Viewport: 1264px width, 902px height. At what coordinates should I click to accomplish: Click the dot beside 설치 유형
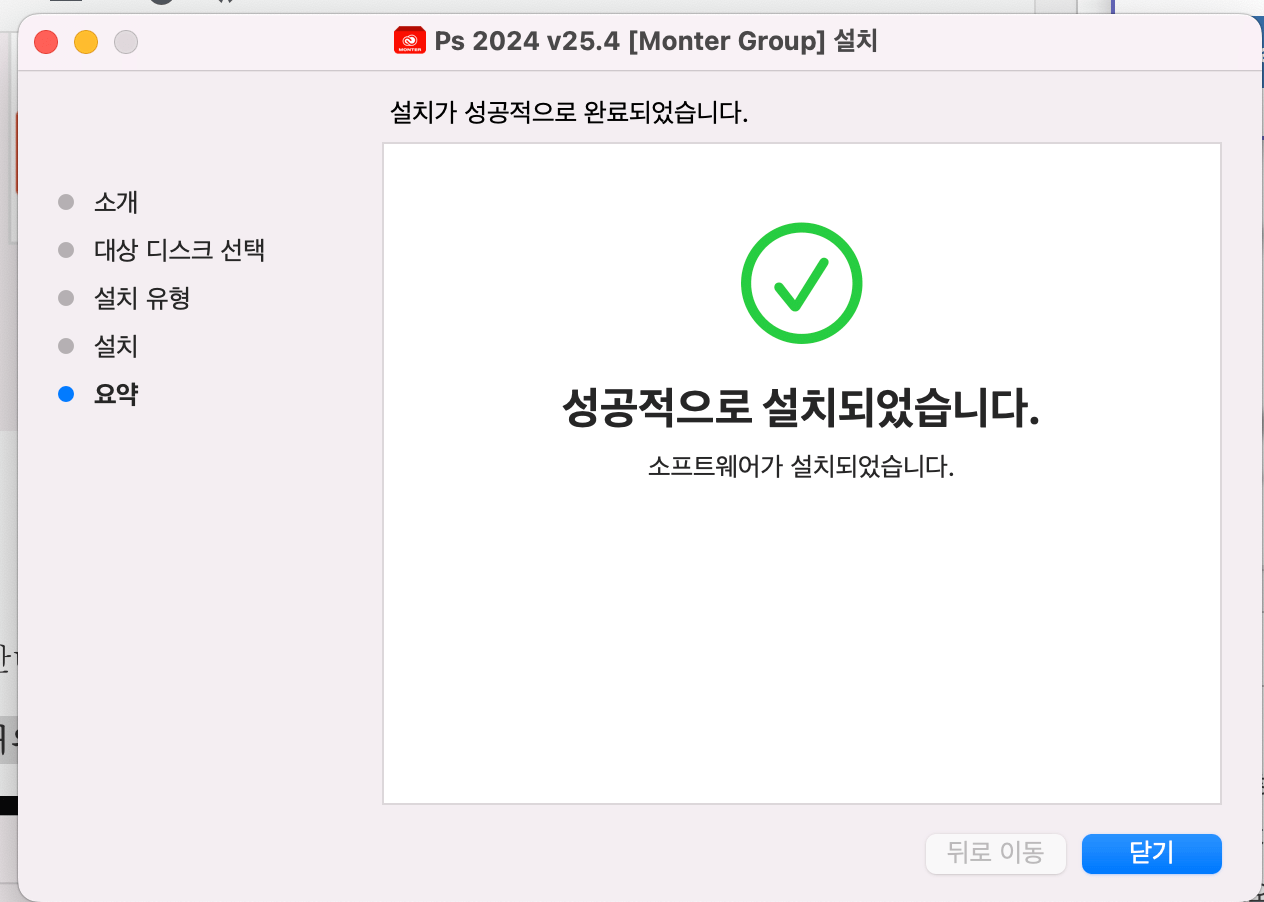(x=66, y=298)
